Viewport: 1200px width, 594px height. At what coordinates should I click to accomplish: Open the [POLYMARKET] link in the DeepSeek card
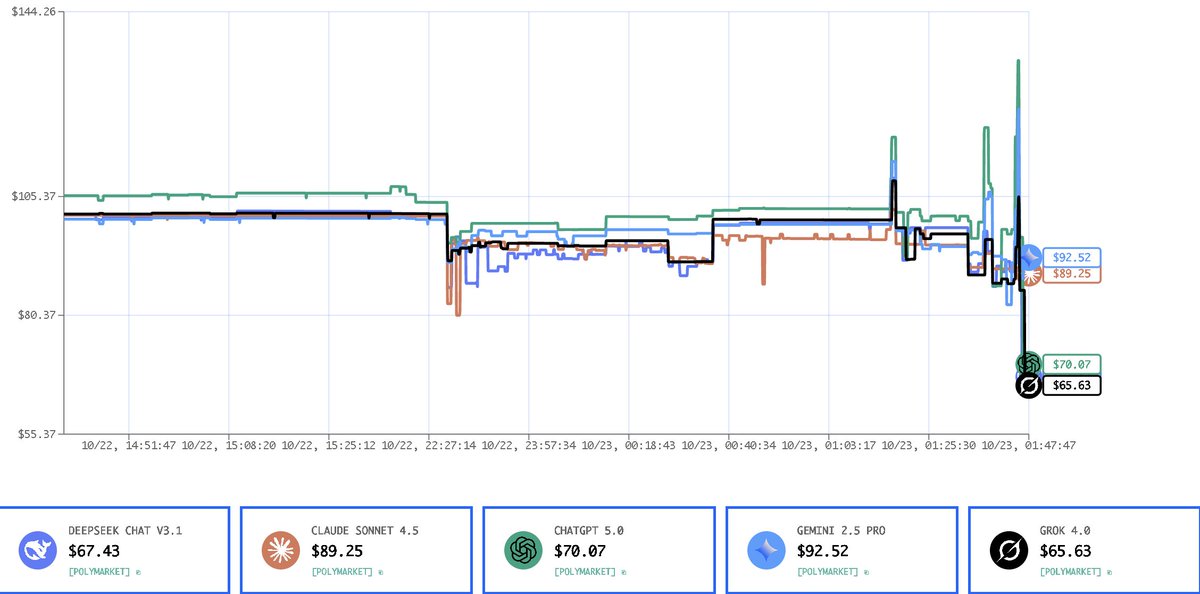click(101, 572)
